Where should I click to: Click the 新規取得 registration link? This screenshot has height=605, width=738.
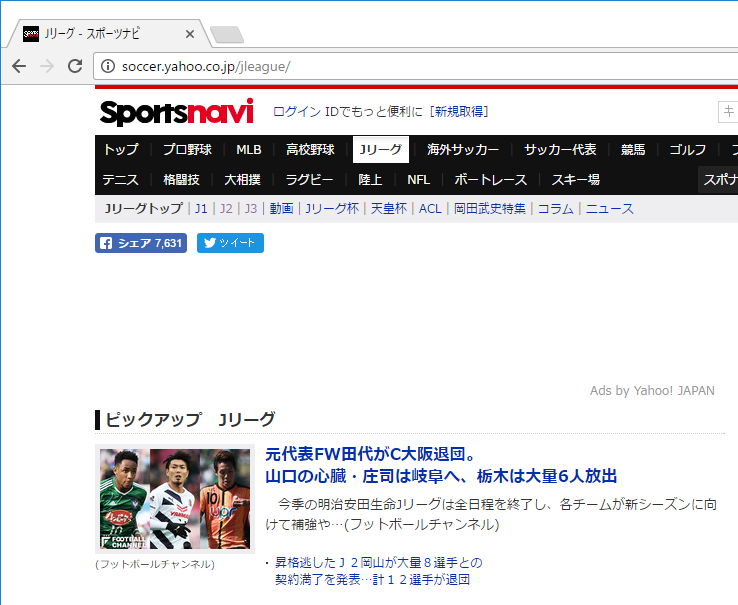(459, 111)
